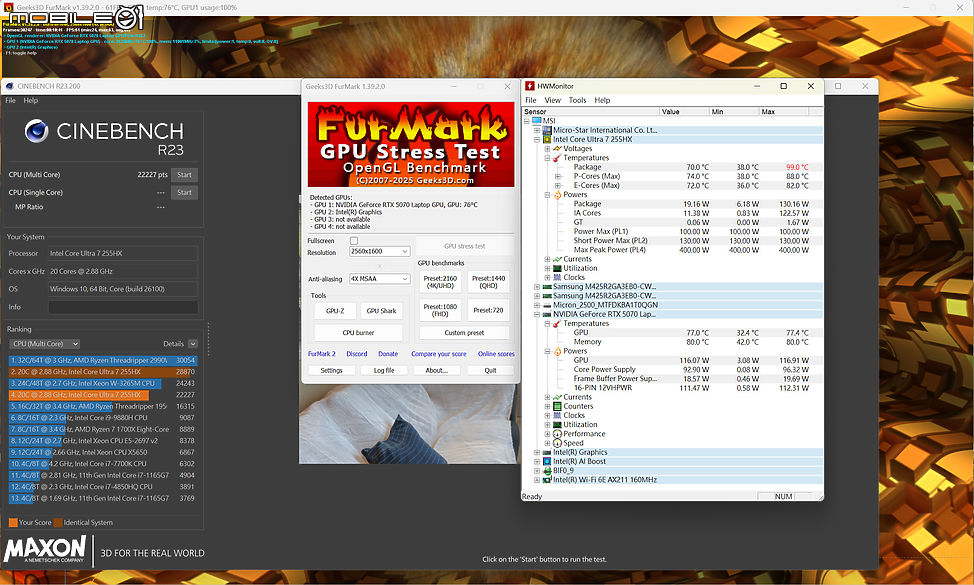Click the Currents icon under Intel Core Ultra
The height and width of the screenshot is (585, 974).
(557, 260)
